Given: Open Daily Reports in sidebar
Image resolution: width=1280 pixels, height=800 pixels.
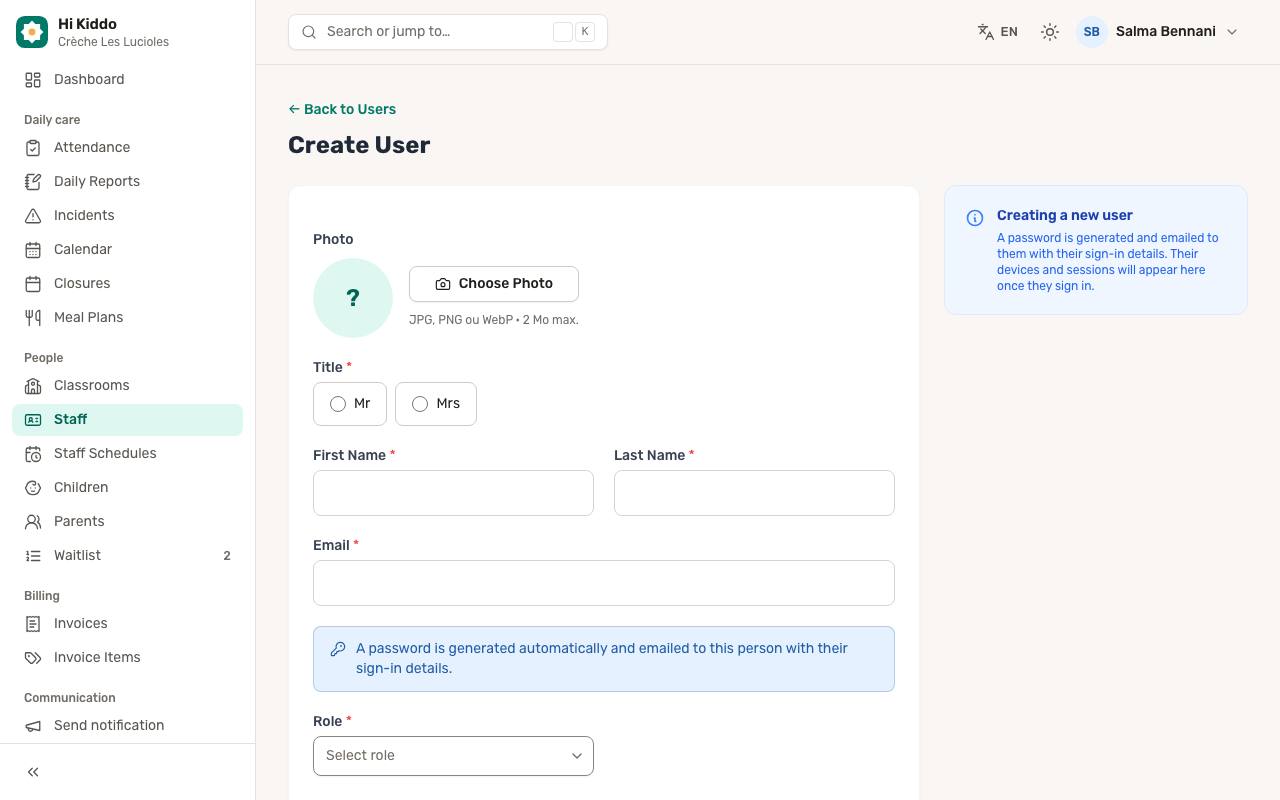Looking at the screenshot, I should coord(127,181).
